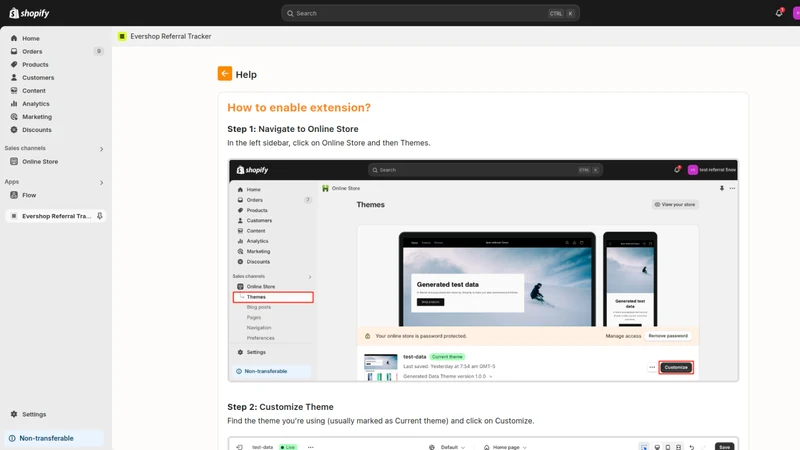Click the Online Store icon in sidebar
The height and width of the screenshot is (450, 800).
[14, 161]
